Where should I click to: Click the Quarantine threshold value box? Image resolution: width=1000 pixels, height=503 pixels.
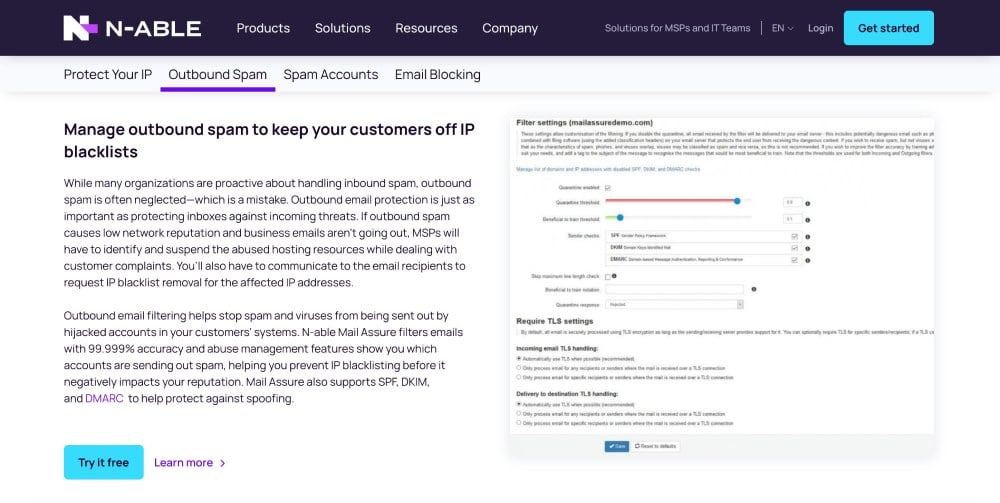(792, 203)
